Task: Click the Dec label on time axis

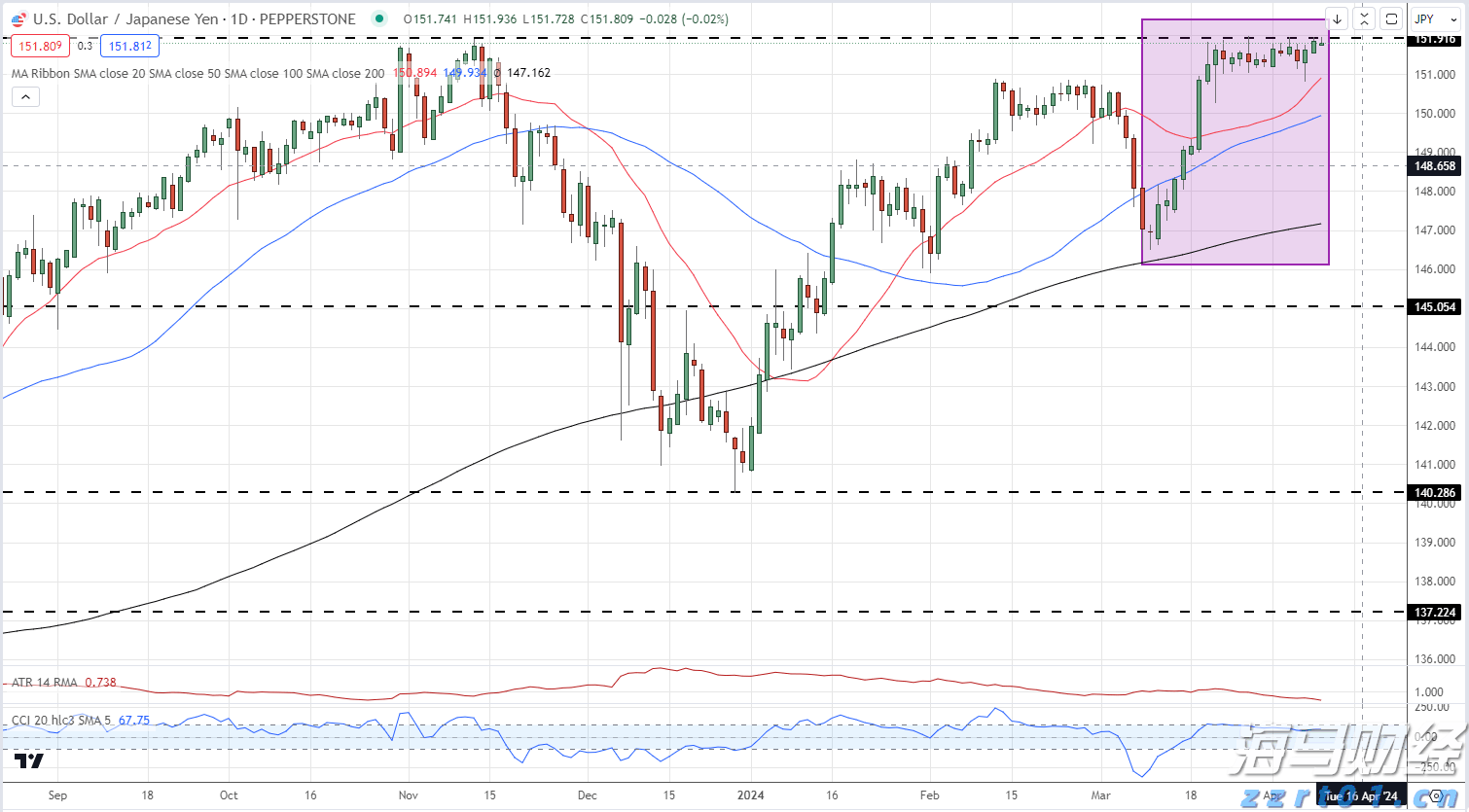Action: 588,795
